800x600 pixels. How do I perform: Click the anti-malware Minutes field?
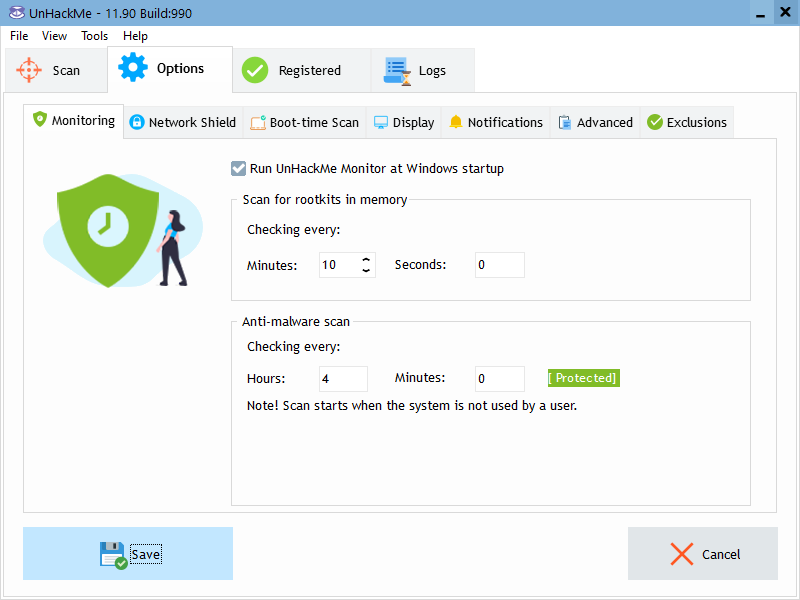click(499, 379)
